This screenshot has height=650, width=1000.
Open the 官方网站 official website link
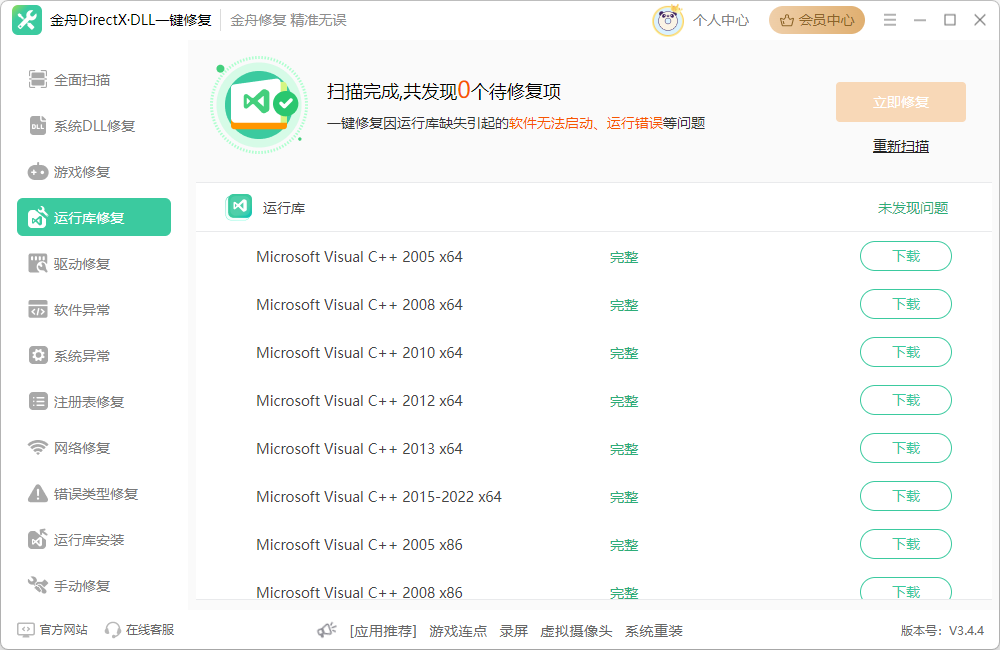click(55, 629)
